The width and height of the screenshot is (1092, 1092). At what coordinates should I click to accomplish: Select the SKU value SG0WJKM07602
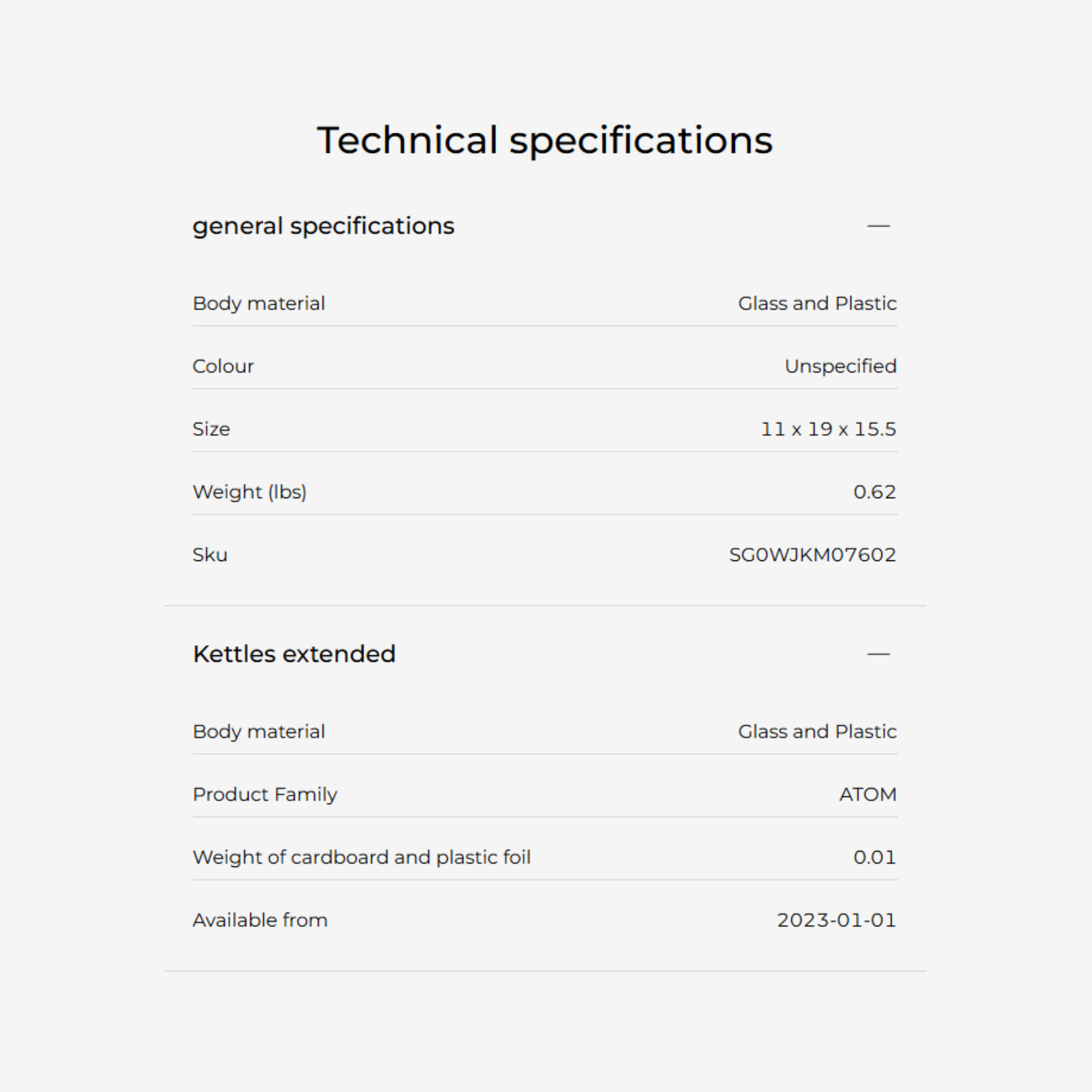(812, 555)
